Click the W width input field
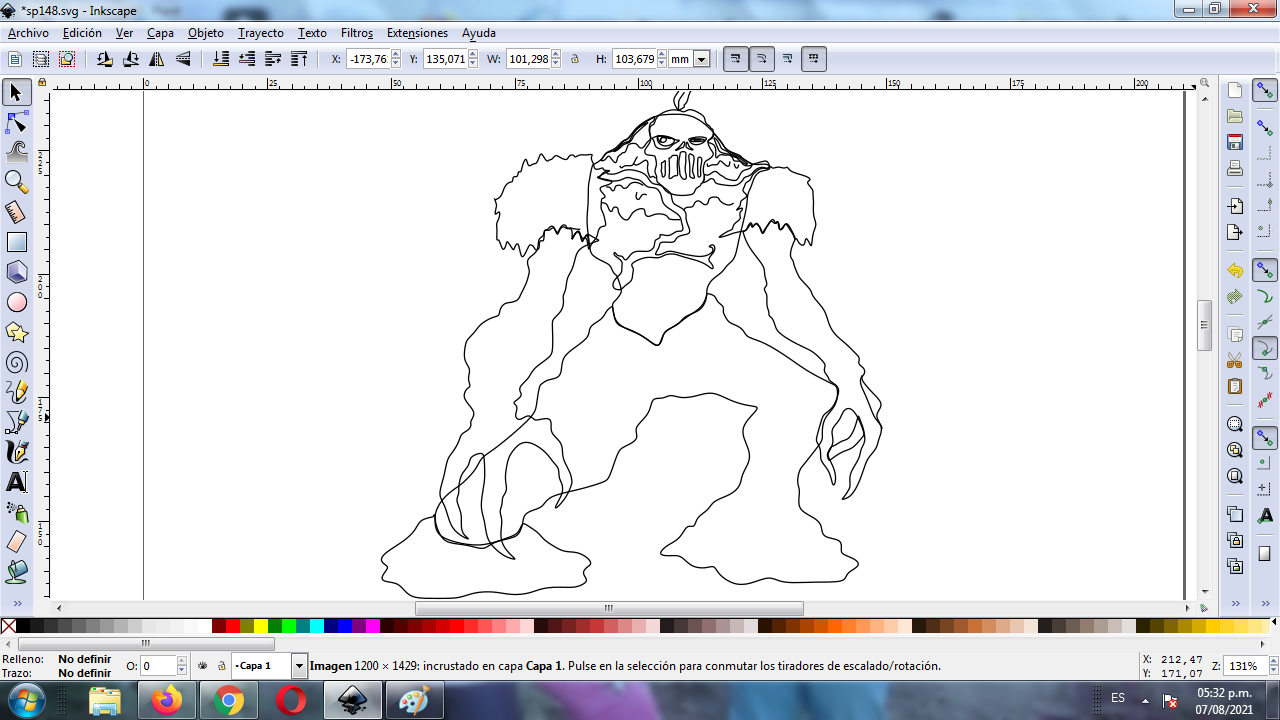This screenshot has width=1280, height=720. pos(528,59)
